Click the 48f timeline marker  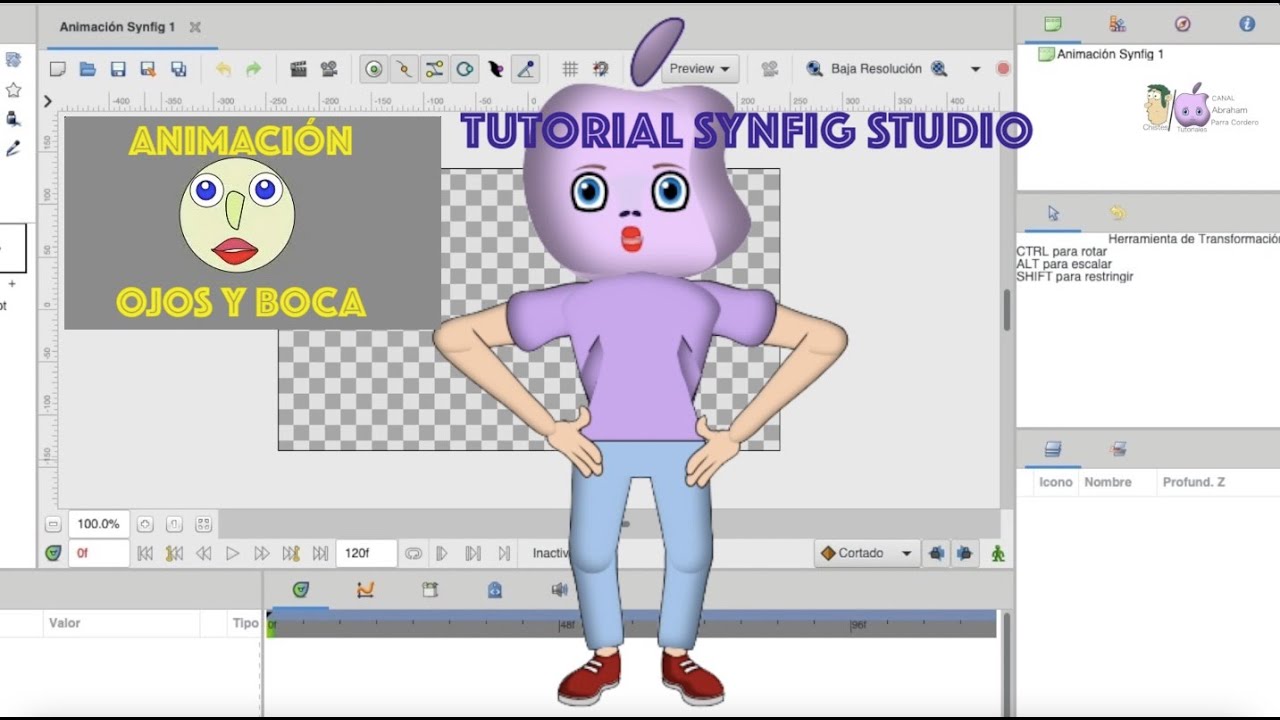point(567,626)
